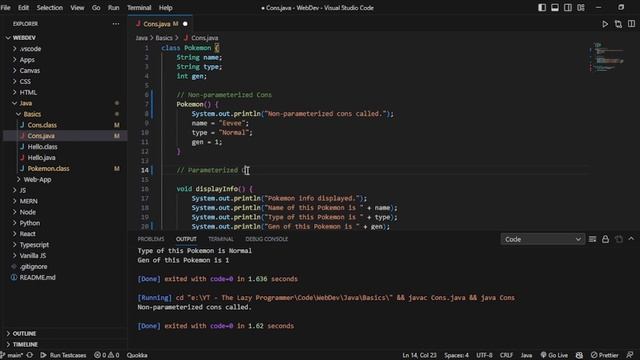
Task: Switch to the Output panel tab
Action: [186, 239]
